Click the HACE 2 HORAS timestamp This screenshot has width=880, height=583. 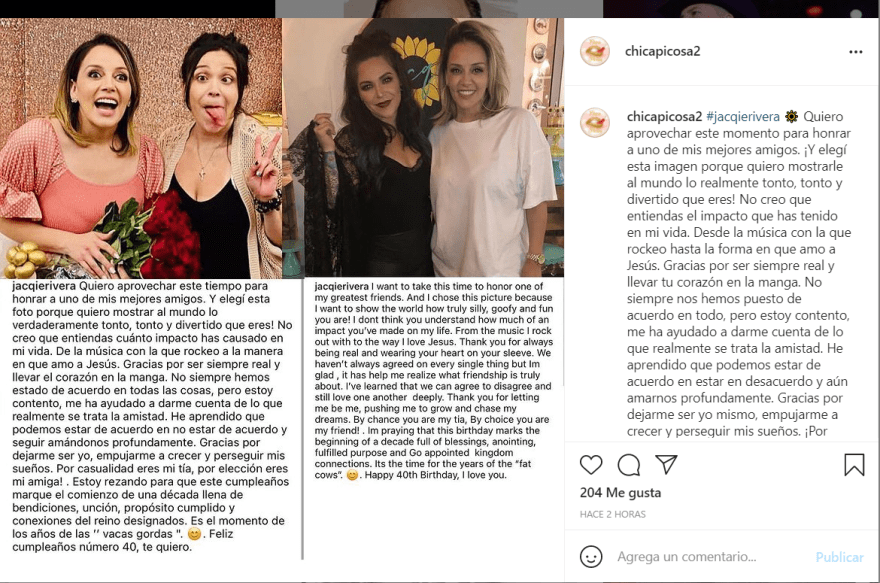coord(612,514)
